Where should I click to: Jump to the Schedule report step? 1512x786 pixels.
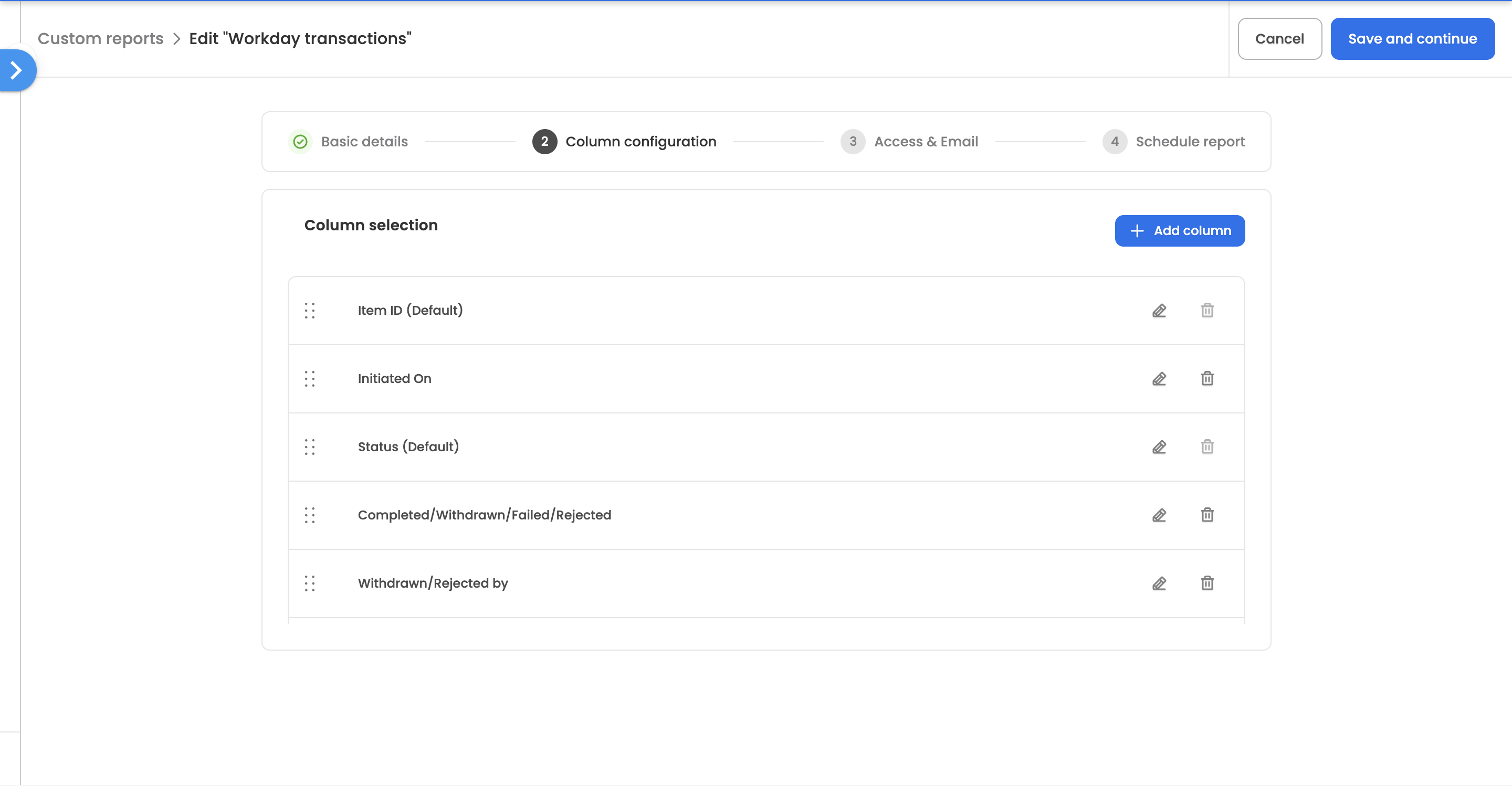[x=1189, y=141]
